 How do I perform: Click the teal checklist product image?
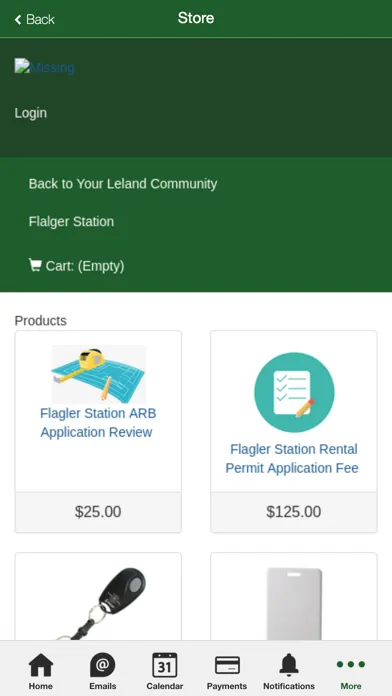(x=294, y=392)
